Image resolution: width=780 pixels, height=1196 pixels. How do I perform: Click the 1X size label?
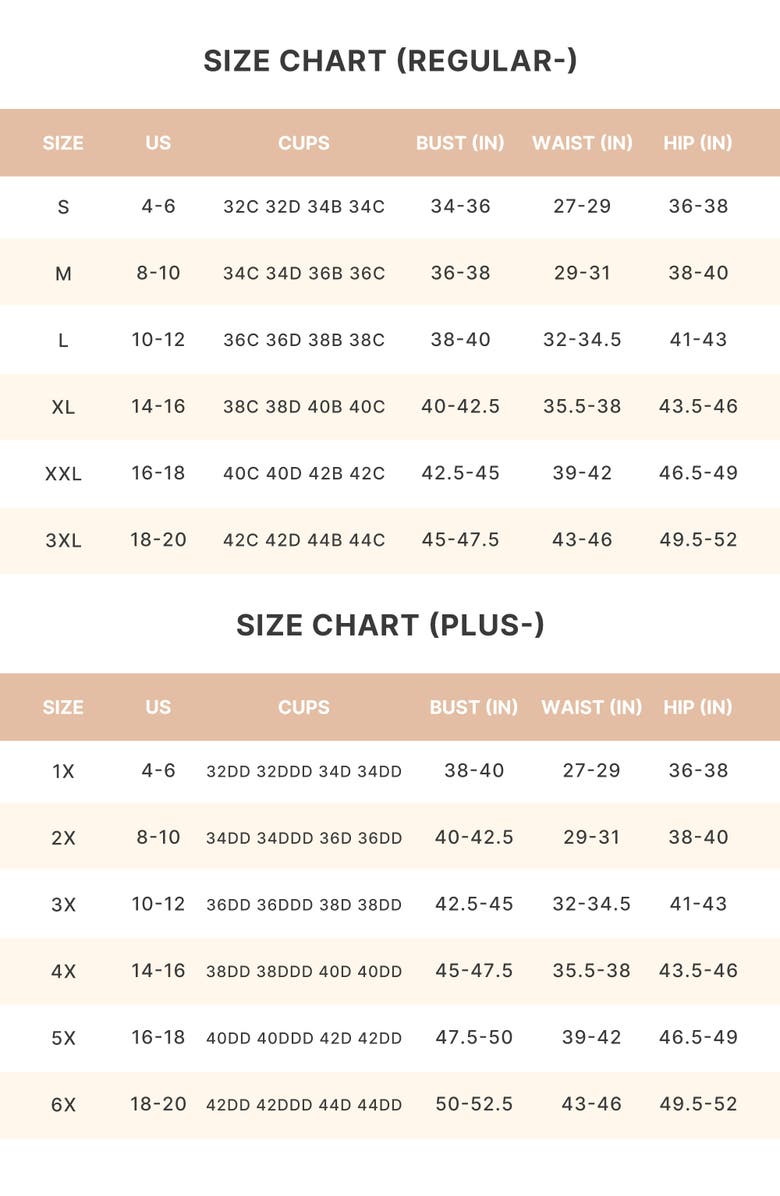[x=63, y=771]
